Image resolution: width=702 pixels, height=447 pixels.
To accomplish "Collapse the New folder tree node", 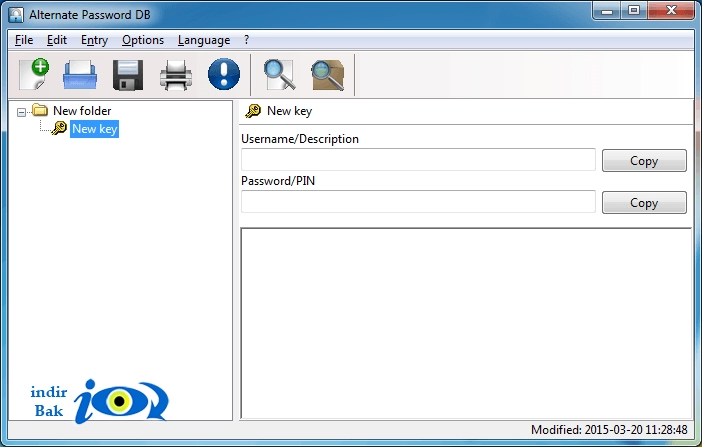I will (21, 112).
